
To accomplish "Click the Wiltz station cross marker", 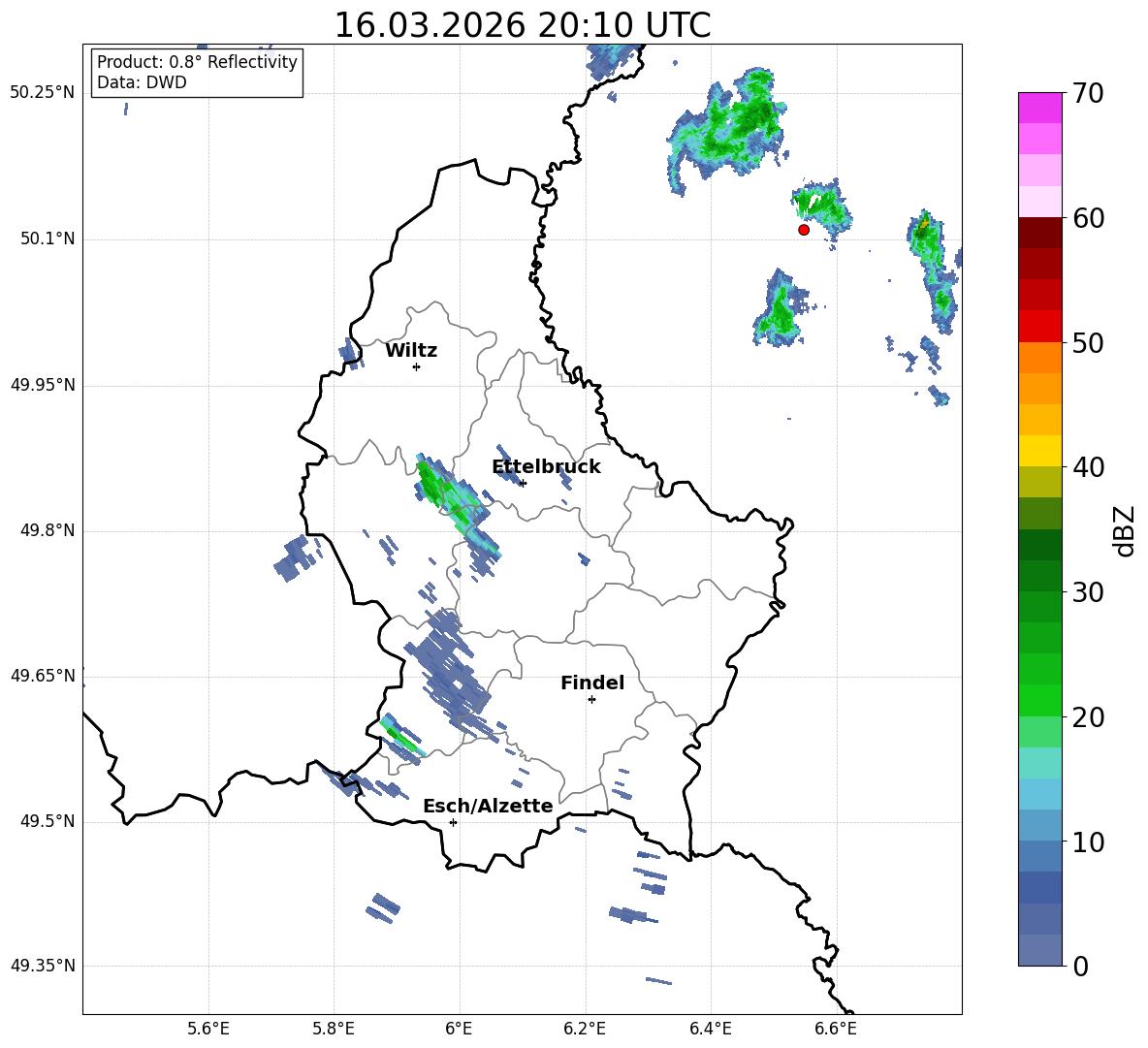I will (x=417, y=366).
